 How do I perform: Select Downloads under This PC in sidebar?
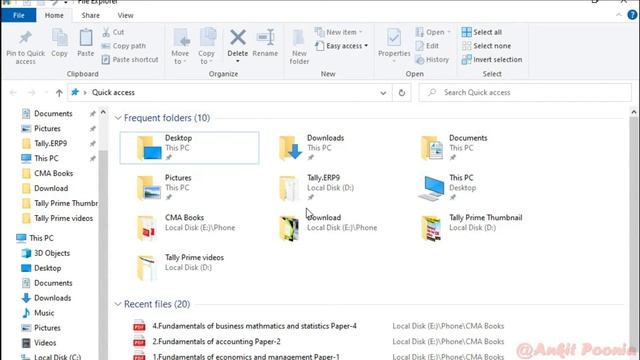53,298
